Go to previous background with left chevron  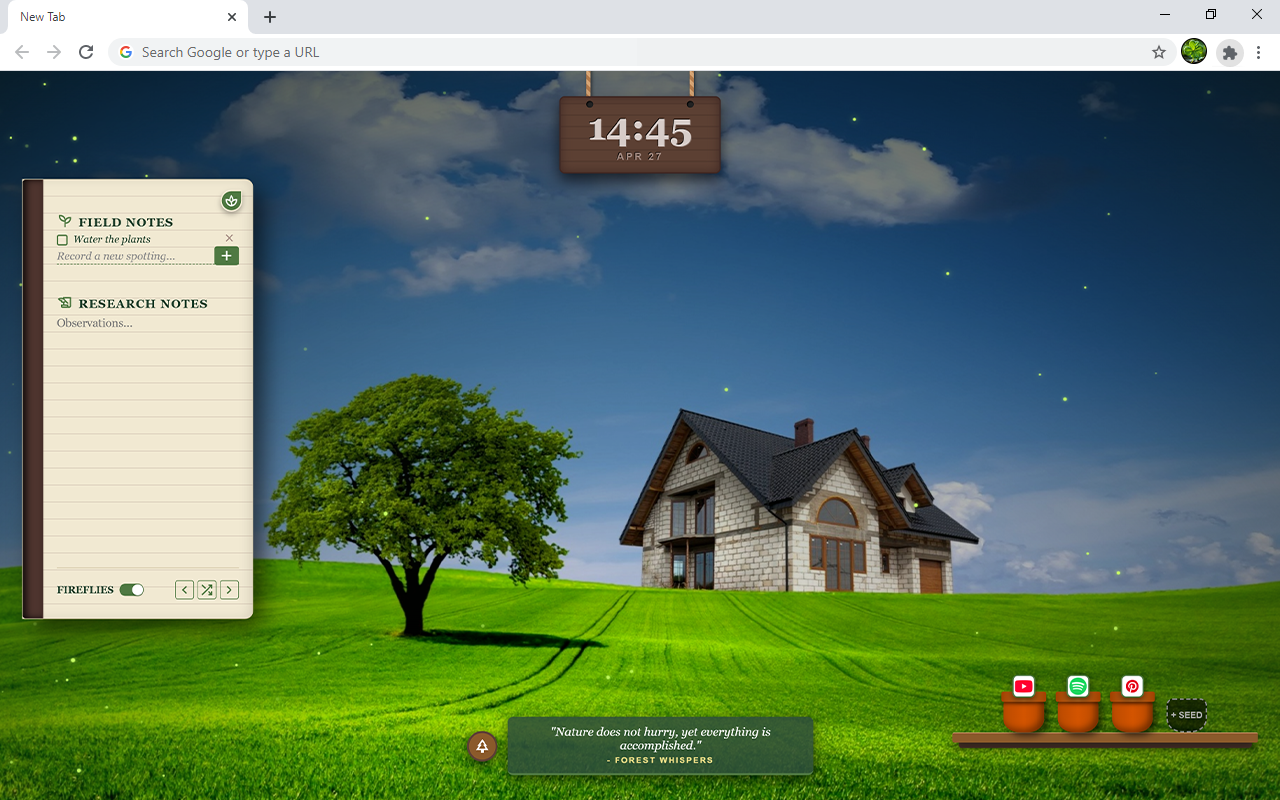(184, 590)
